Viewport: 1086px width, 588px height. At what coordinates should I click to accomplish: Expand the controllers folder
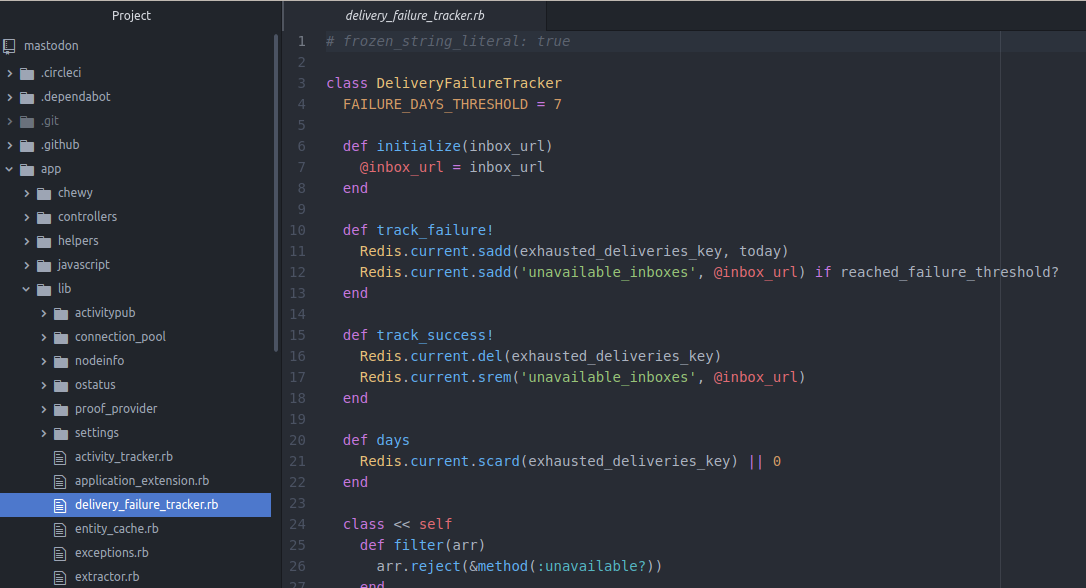click(28, 216)
